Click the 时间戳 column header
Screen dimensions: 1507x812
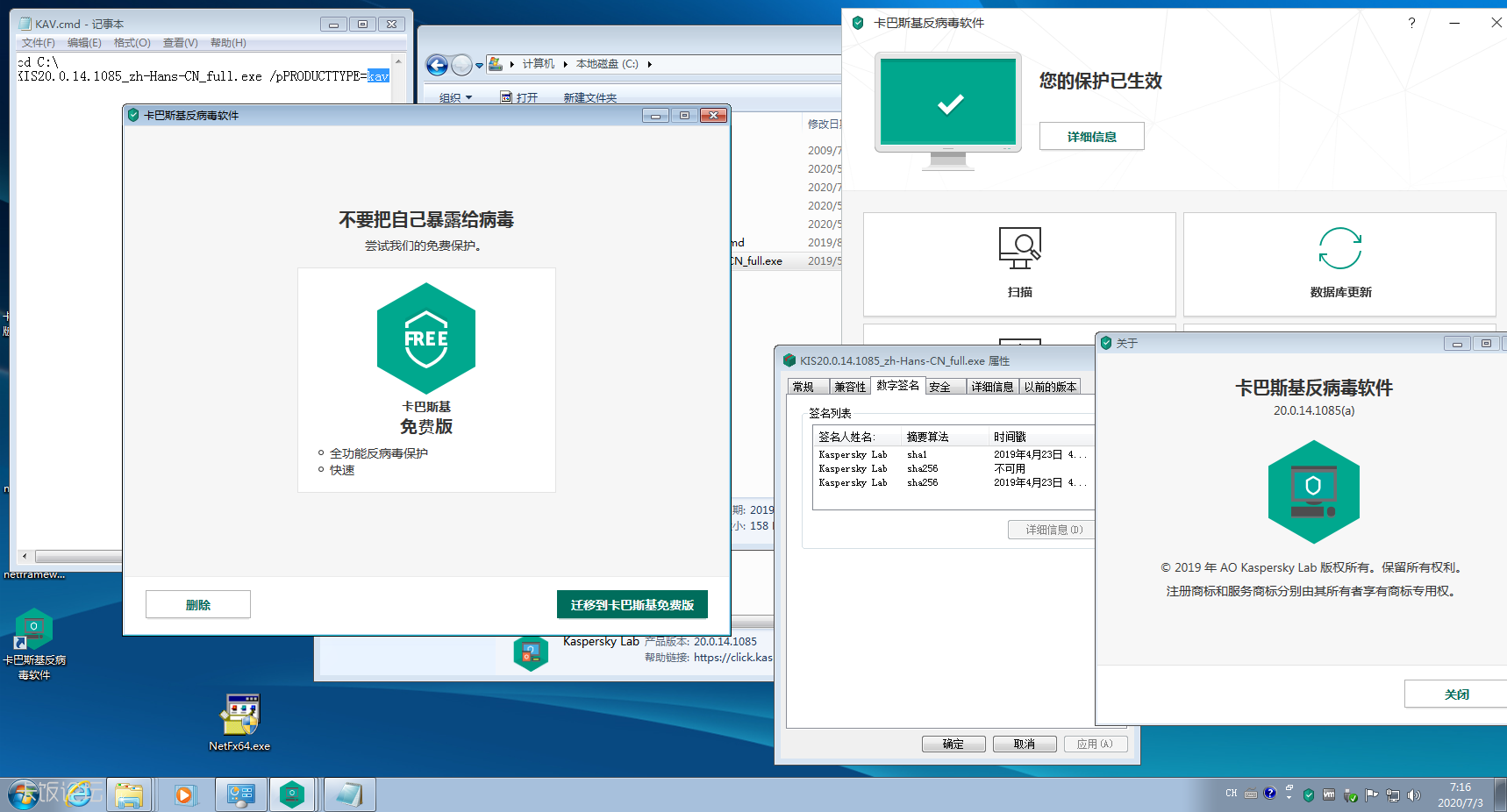tap(1041, 437)
